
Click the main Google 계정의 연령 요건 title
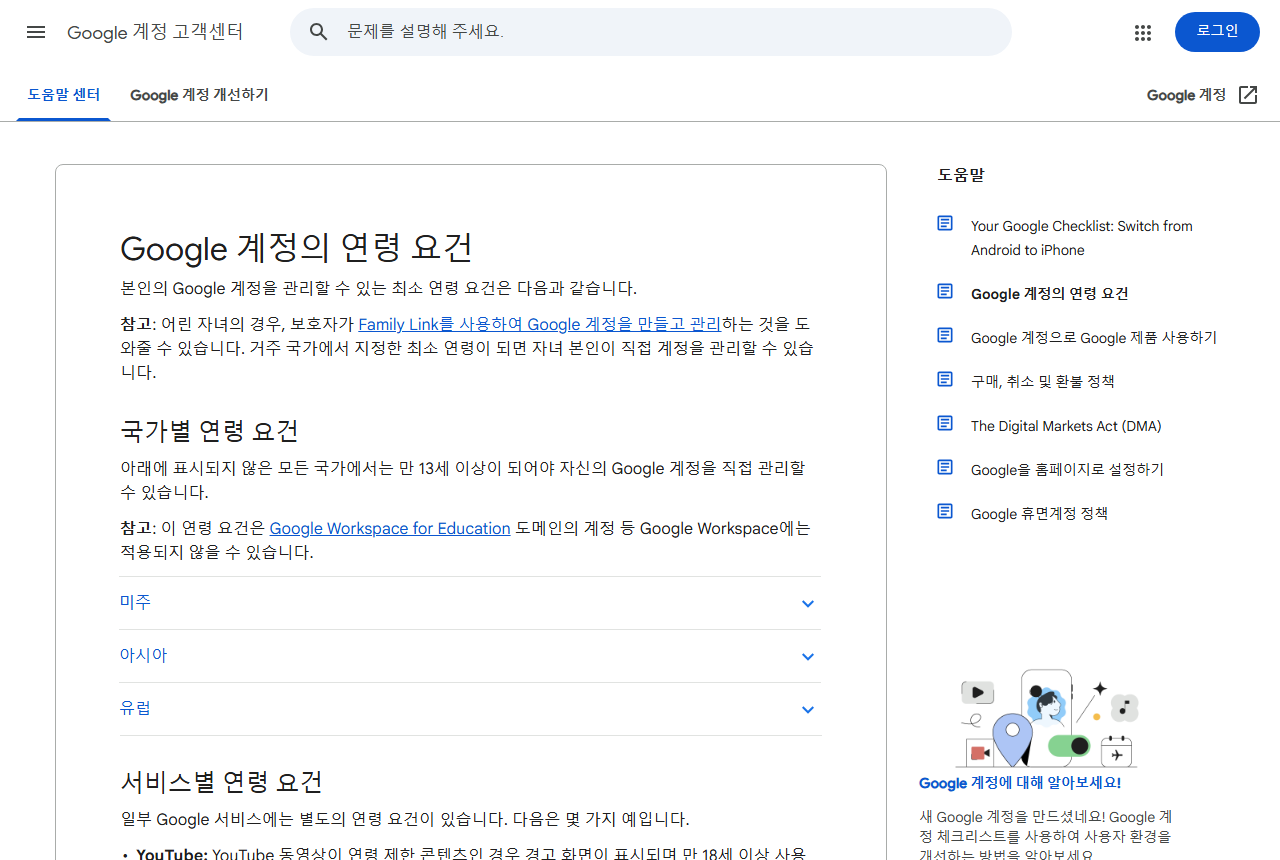point(296,247)
